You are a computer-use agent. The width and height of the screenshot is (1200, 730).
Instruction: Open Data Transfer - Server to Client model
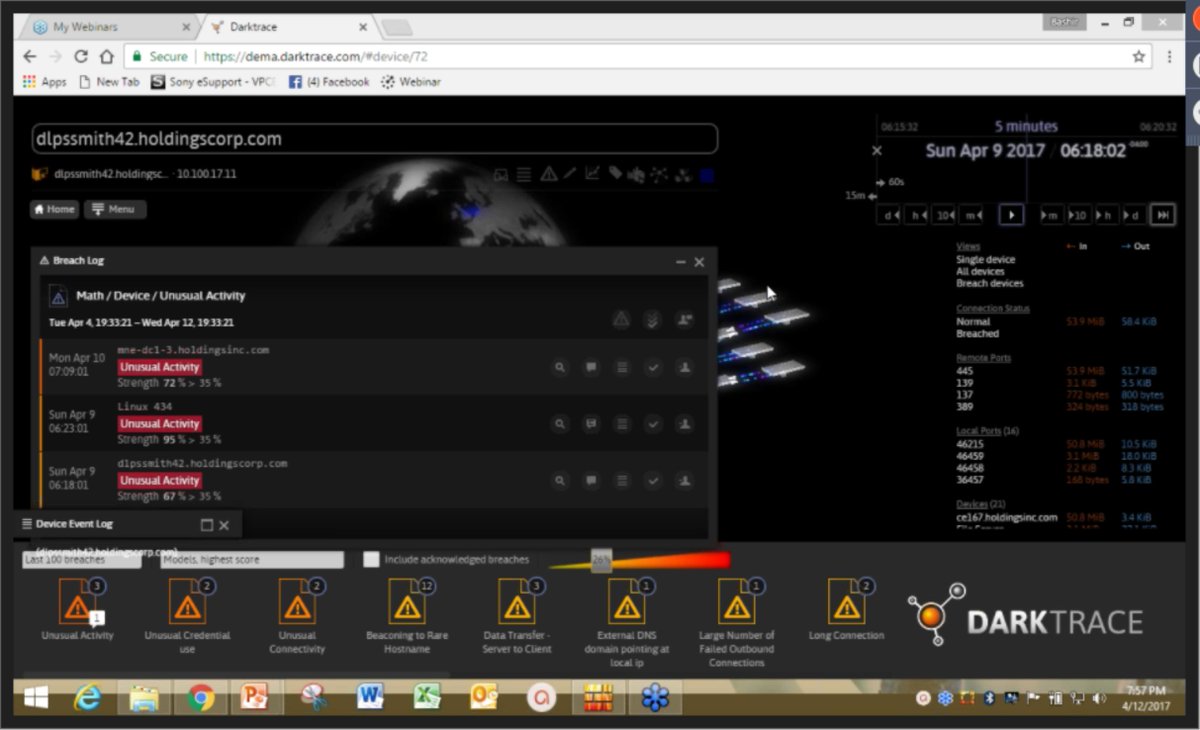coord(517,603)
